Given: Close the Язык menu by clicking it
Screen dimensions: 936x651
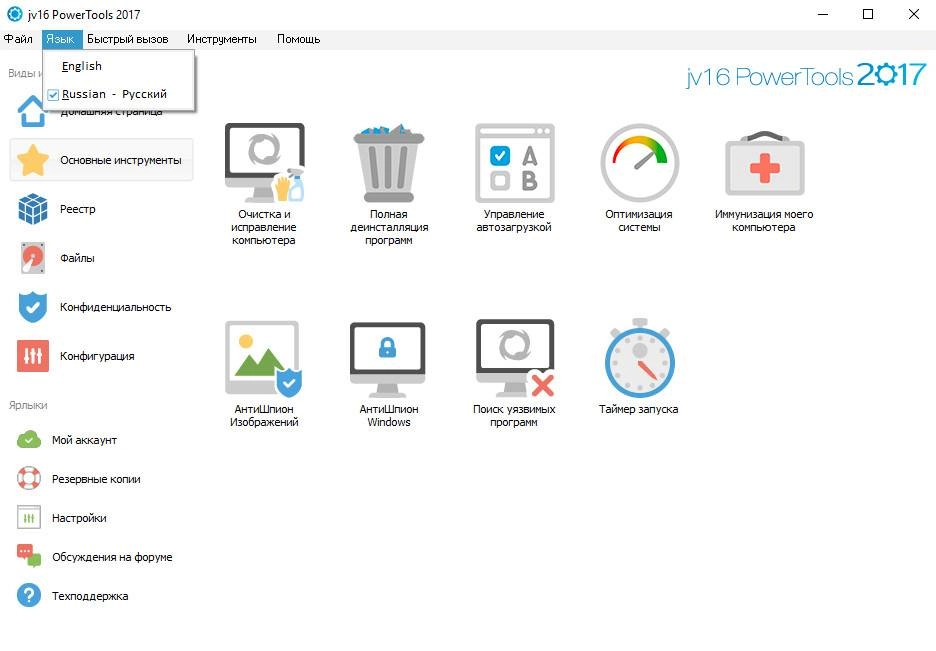Looking at the screenshot, I should pyautogui.click(x=60, y=39).
